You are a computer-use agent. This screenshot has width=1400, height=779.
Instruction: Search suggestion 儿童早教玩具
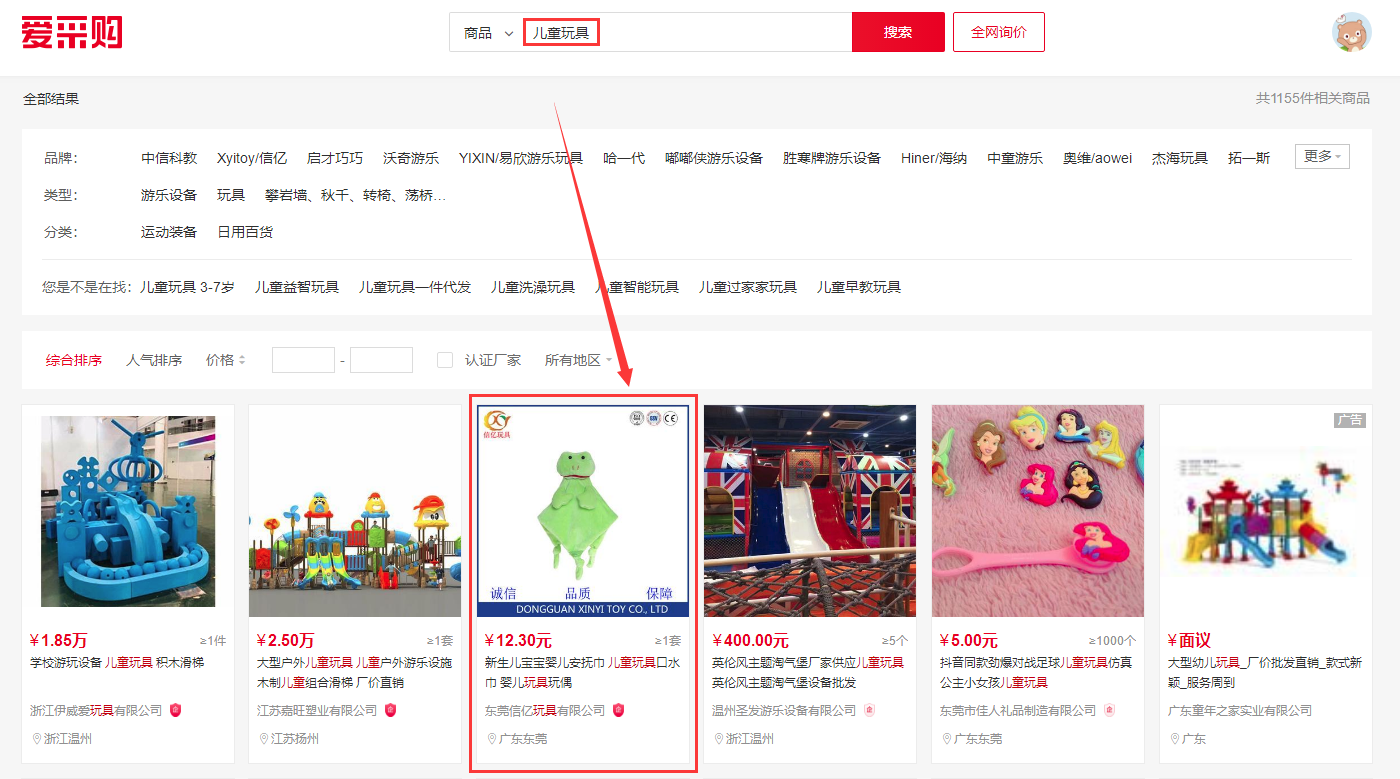(x=859, y=287)
